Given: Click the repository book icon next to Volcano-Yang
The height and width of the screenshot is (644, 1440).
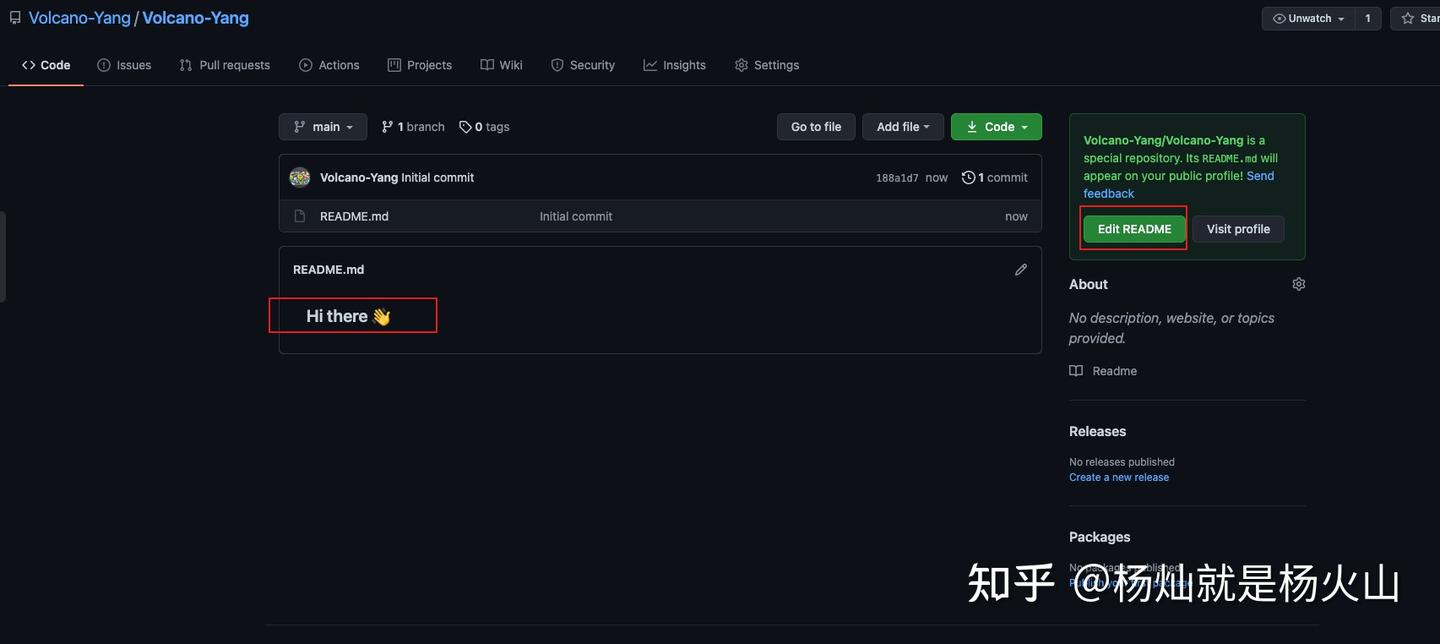Looking at the screenshot, I should (14, 17).
